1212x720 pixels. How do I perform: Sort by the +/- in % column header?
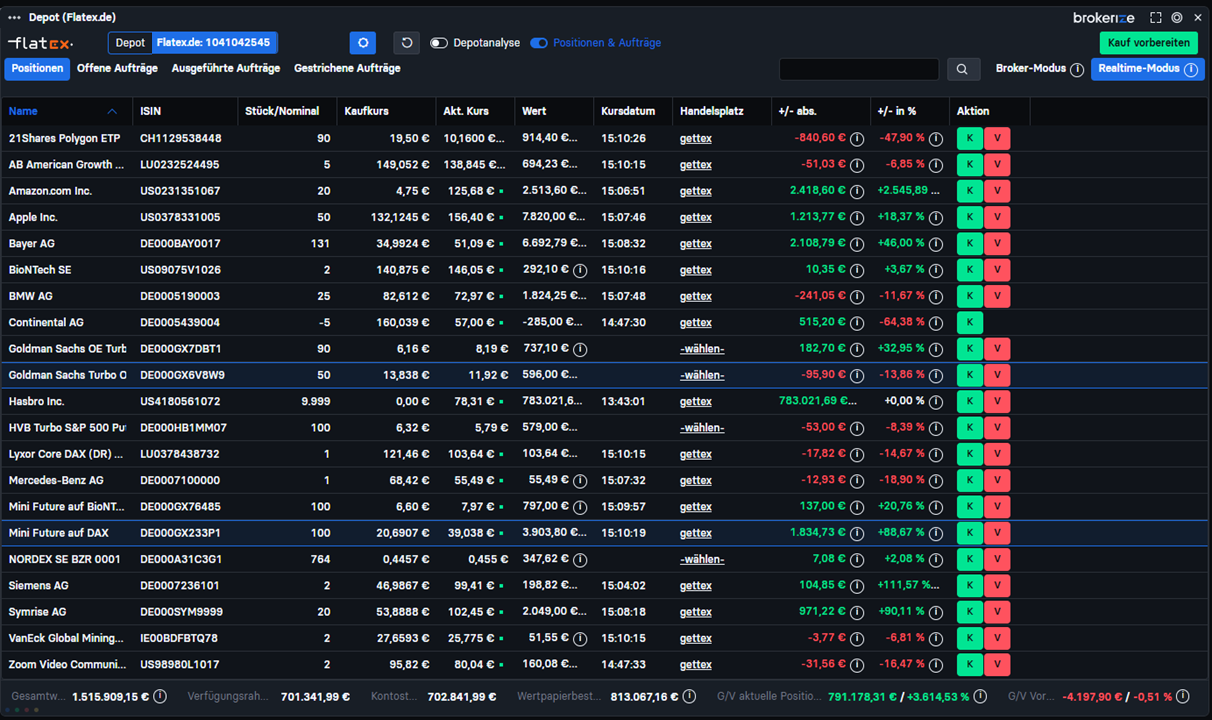pyautogui.click(x=897, y=111)
